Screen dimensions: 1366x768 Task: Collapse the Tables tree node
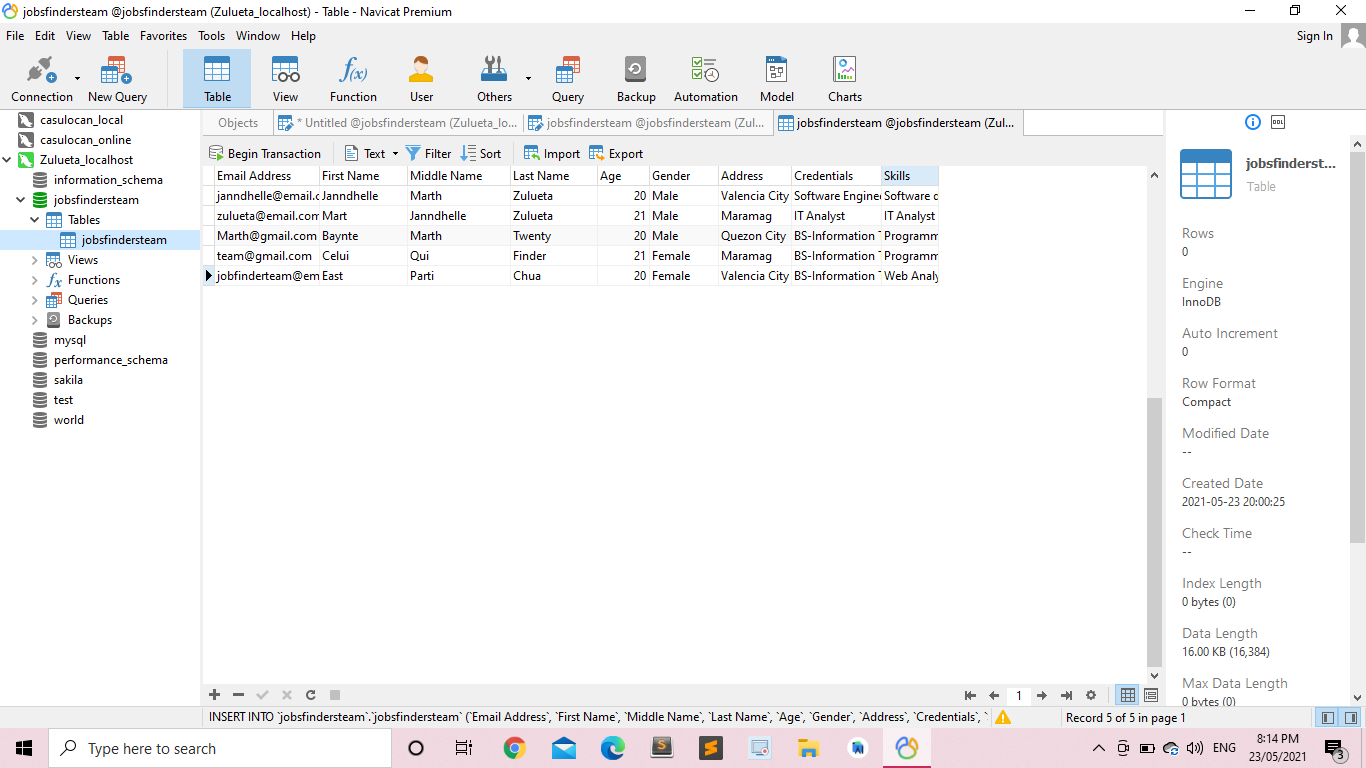(35, 220)
